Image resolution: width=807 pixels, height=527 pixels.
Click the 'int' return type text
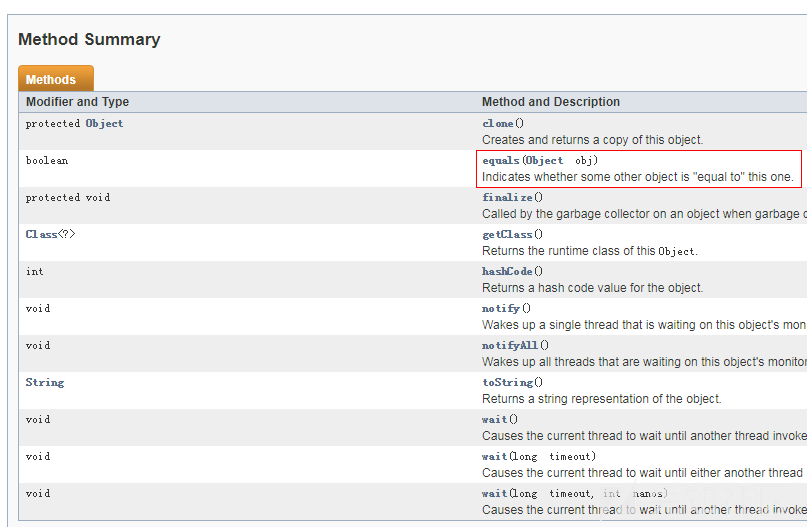pyautogui.click(x=34, y=272)
